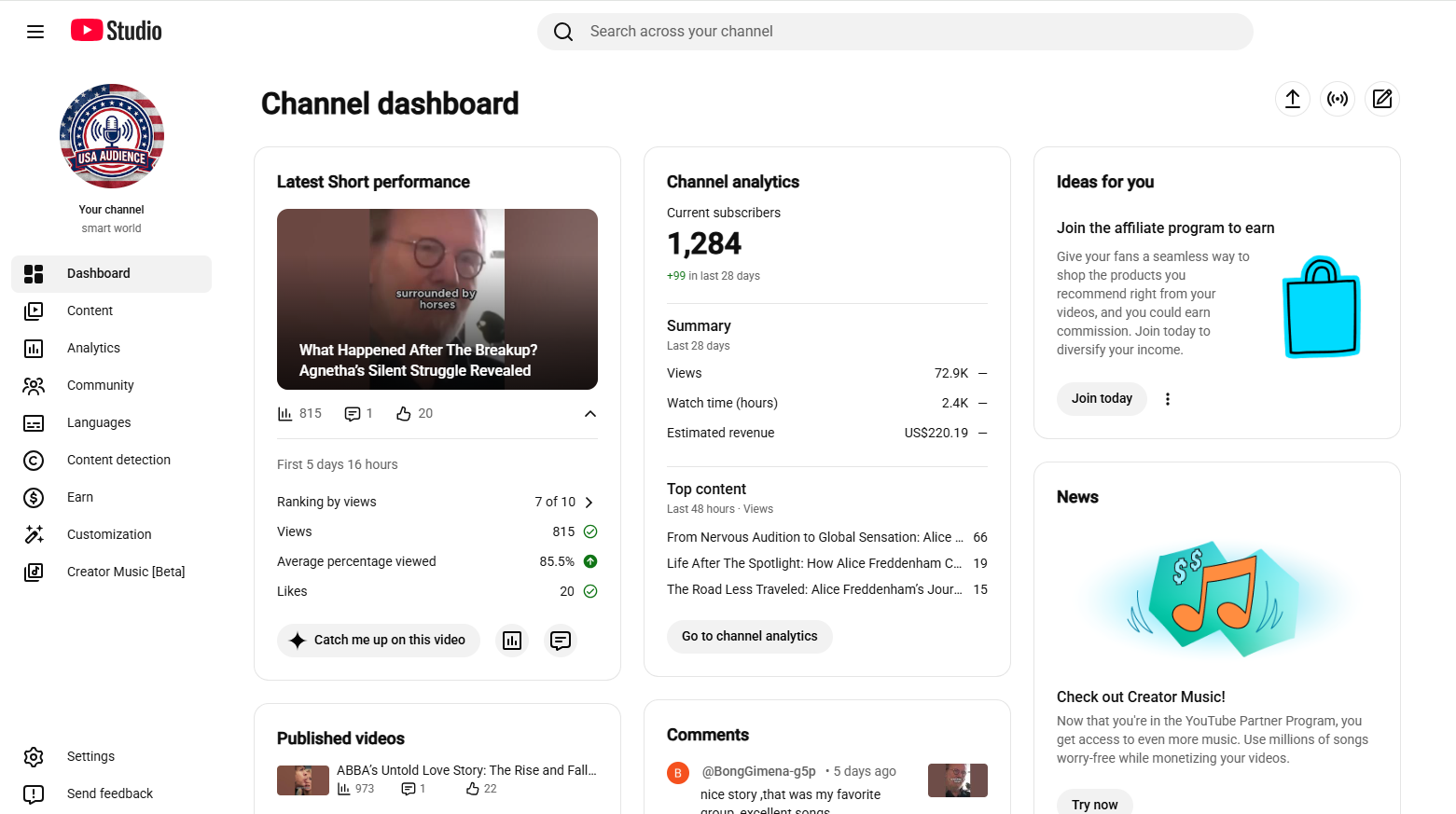Click the '+99 in last 28 days' text

point(714,276)
